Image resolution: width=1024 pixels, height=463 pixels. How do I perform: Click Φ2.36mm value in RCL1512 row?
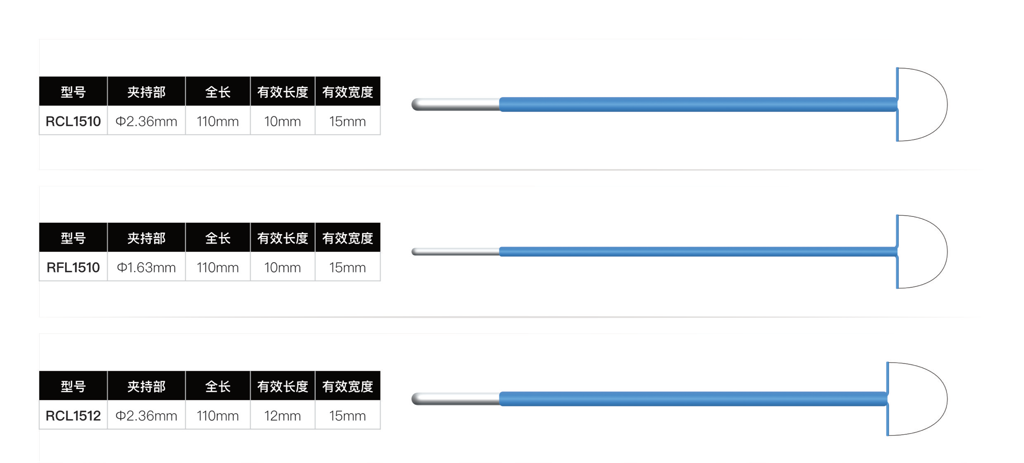(146, 415)
